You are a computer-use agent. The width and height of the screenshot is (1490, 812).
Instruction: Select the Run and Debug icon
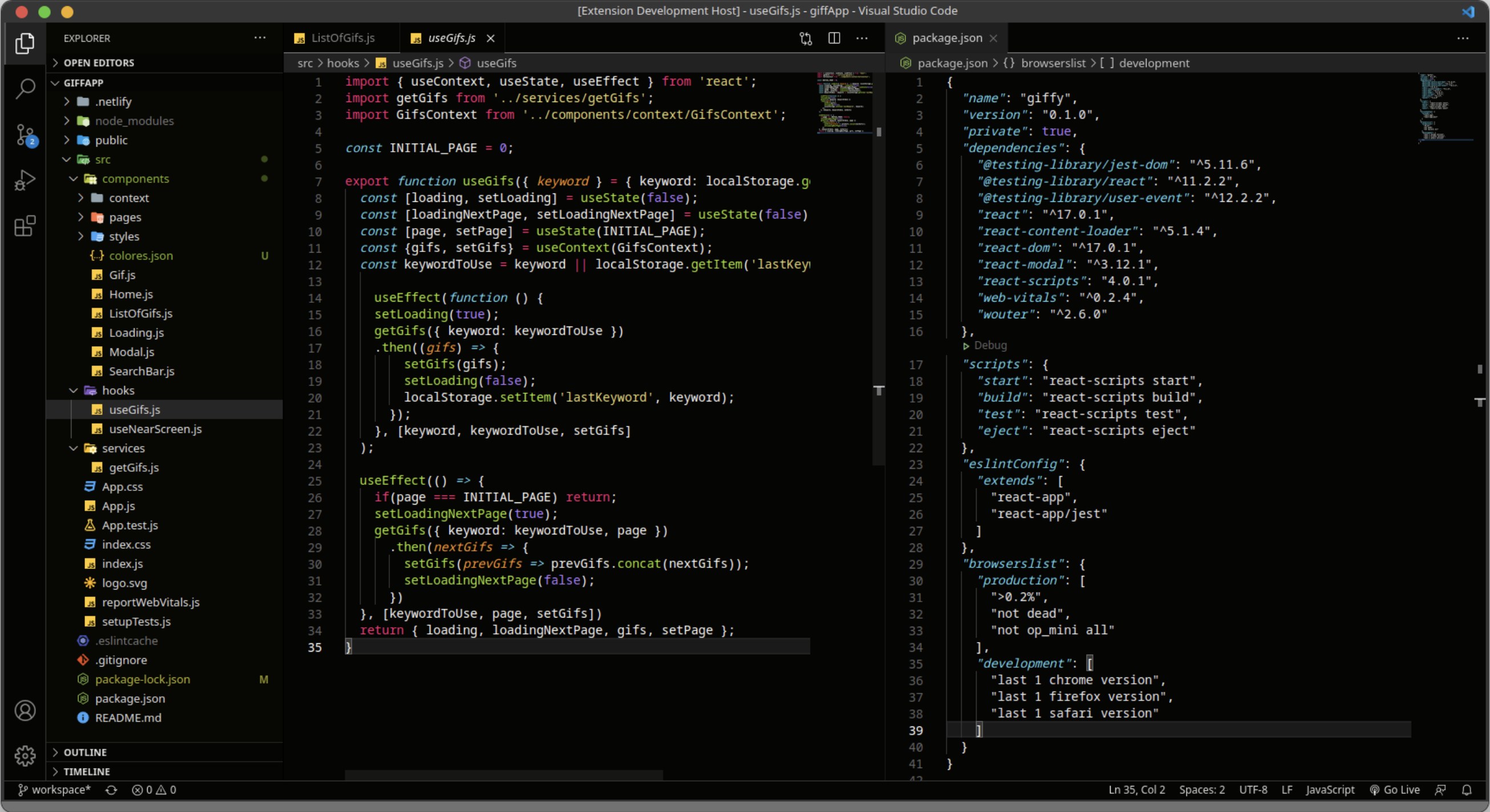tap(26, 180)
